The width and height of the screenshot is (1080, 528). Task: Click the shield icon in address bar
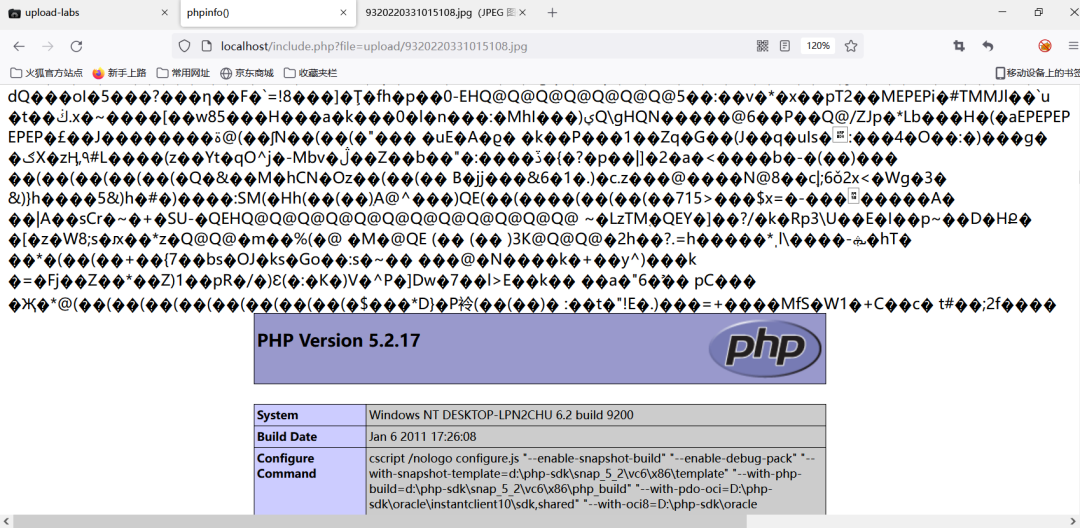(x=183, y=46)
